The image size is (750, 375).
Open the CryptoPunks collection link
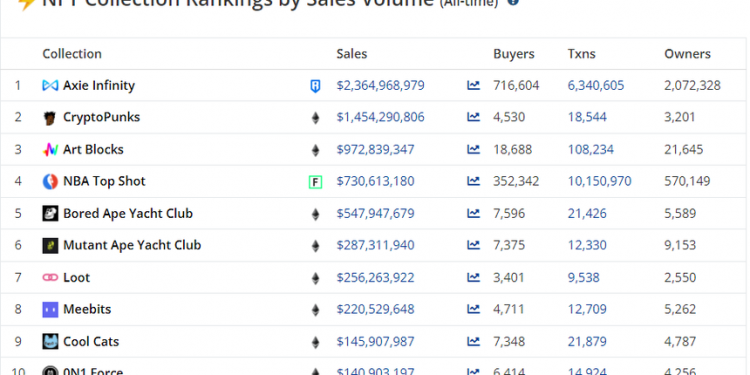coord(101,117)
